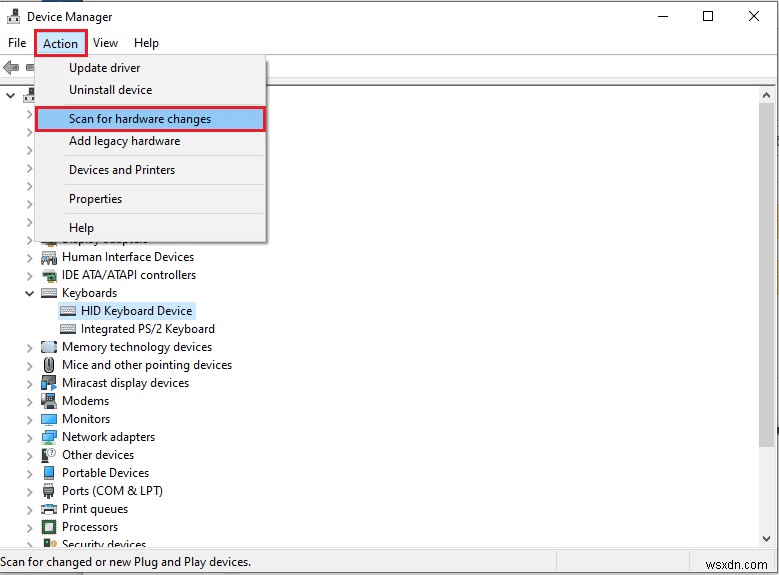Click the scrollbar down arrow
779x575 pixels.
[x=767, y=539]
